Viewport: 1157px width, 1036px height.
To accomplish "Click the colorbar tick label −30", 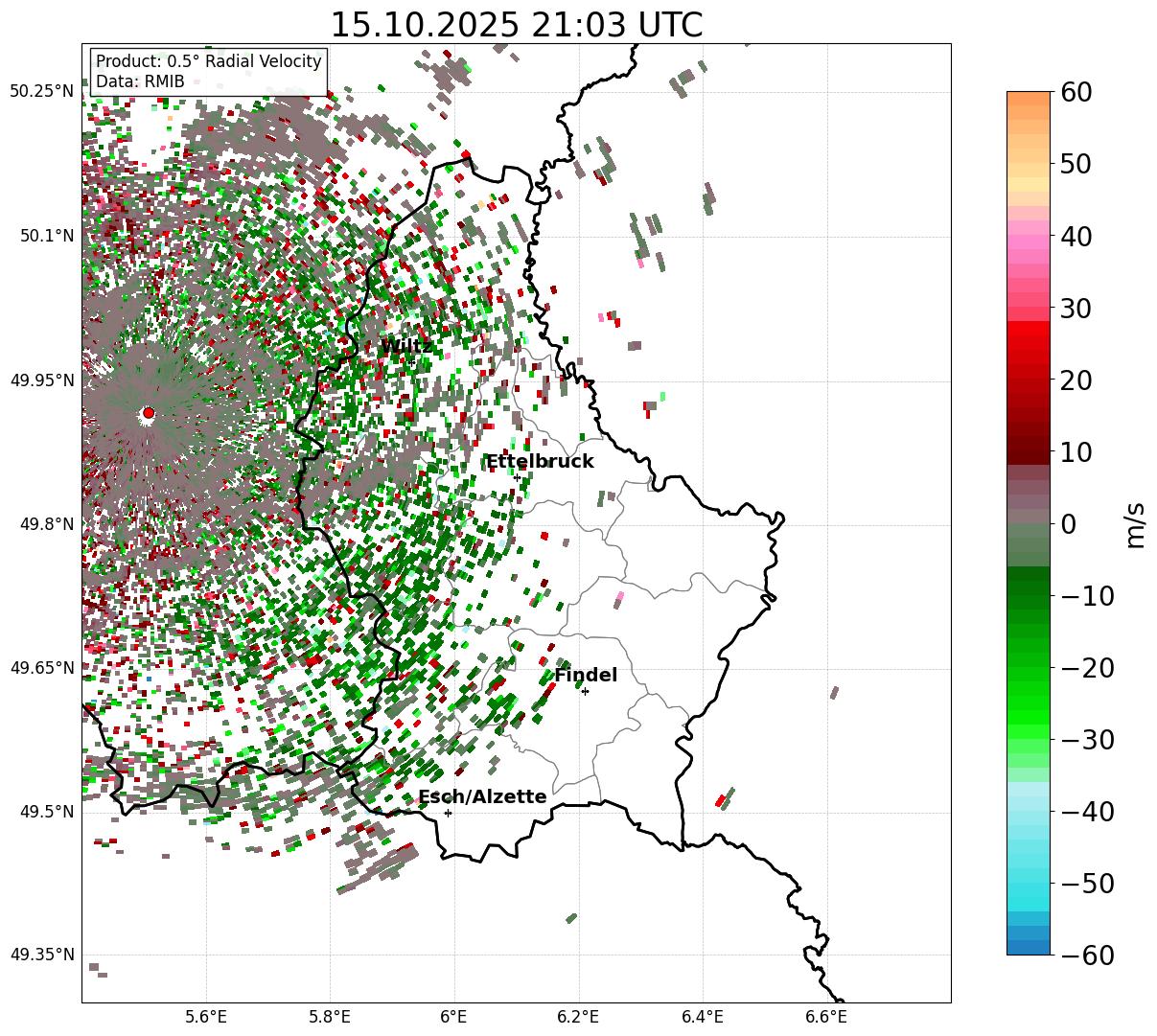I will 1088,740.
